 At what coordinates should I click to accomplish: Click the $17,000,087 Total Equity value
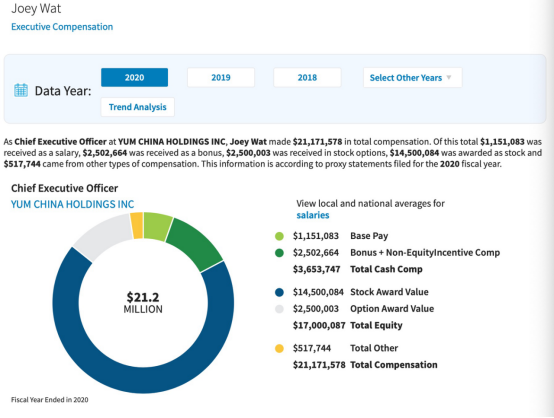point(319,325)
